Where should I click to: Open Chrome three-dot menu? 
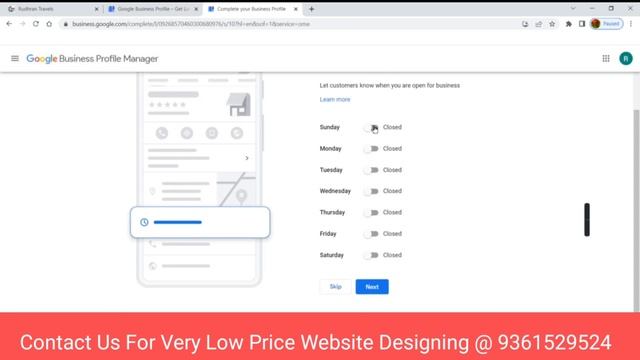(x=631, y=24)
